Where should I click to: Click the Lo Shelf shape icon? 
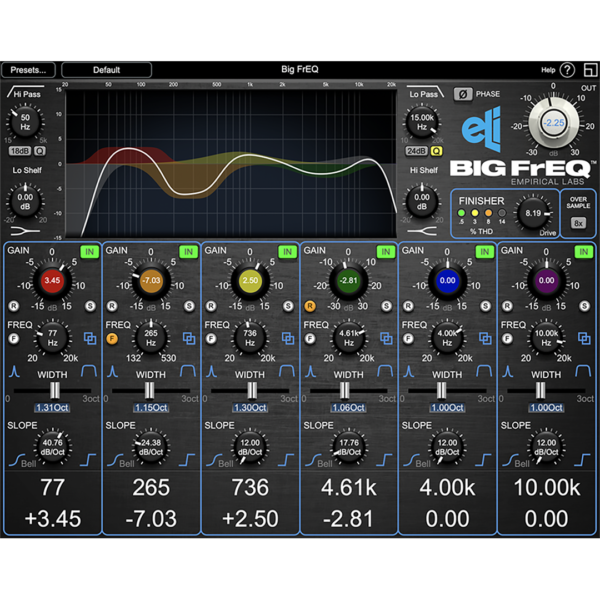tap(25, 231)
